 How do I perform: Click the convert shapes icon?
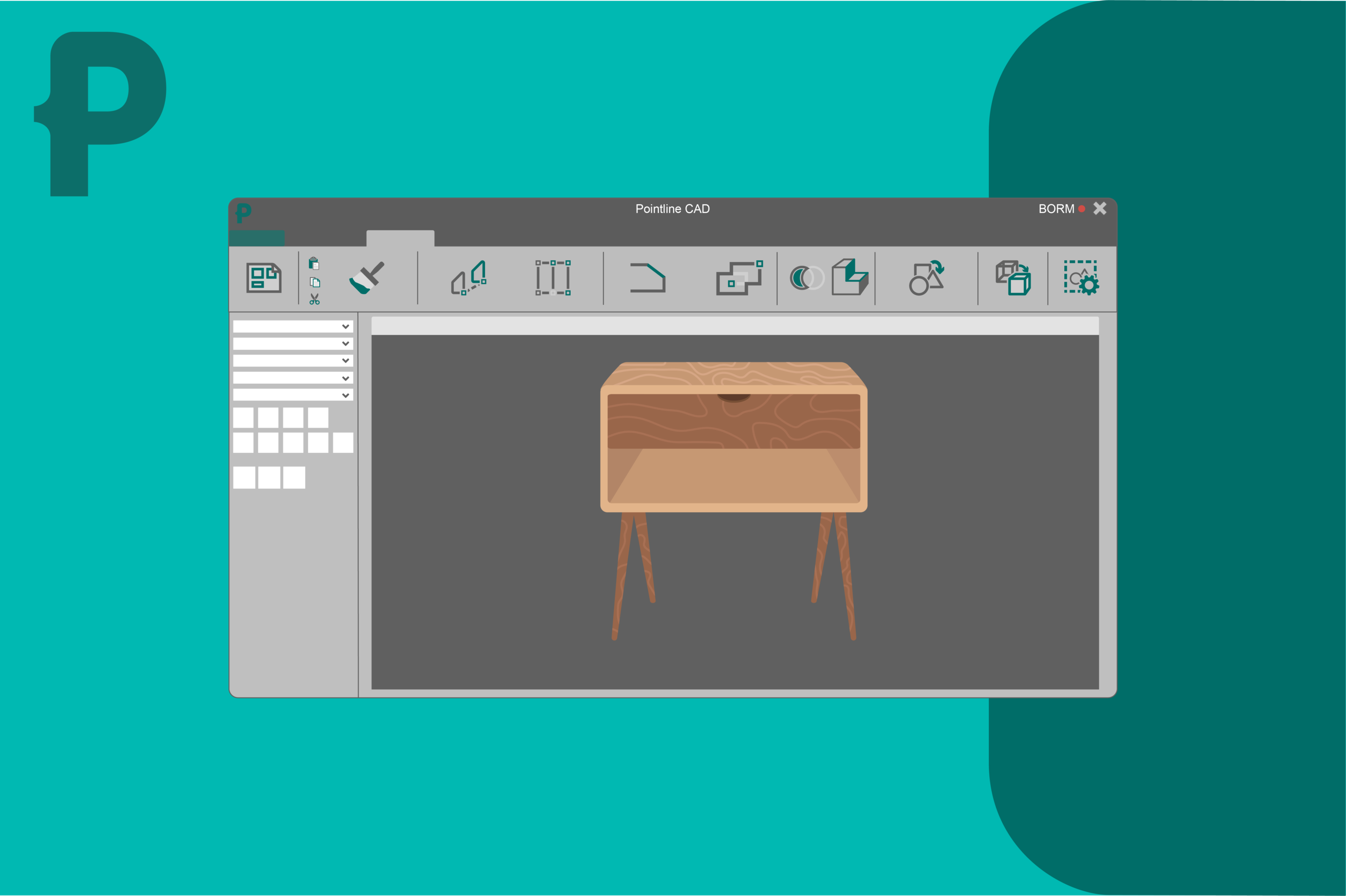pos(925,278)
